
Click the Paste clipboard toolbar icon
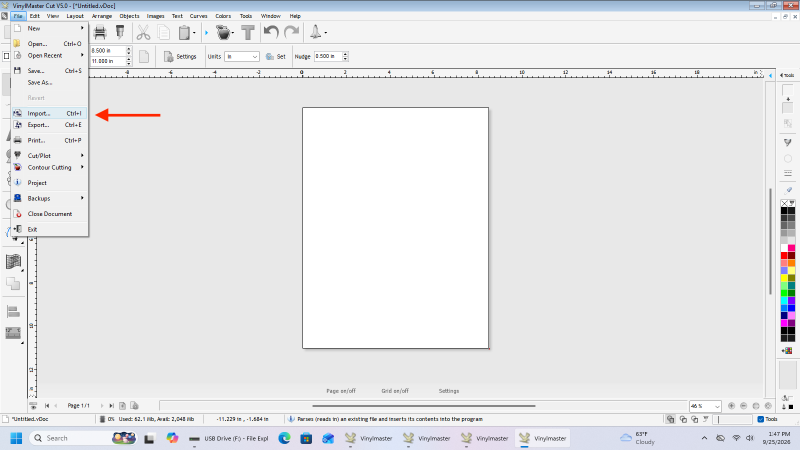(184, 33)
